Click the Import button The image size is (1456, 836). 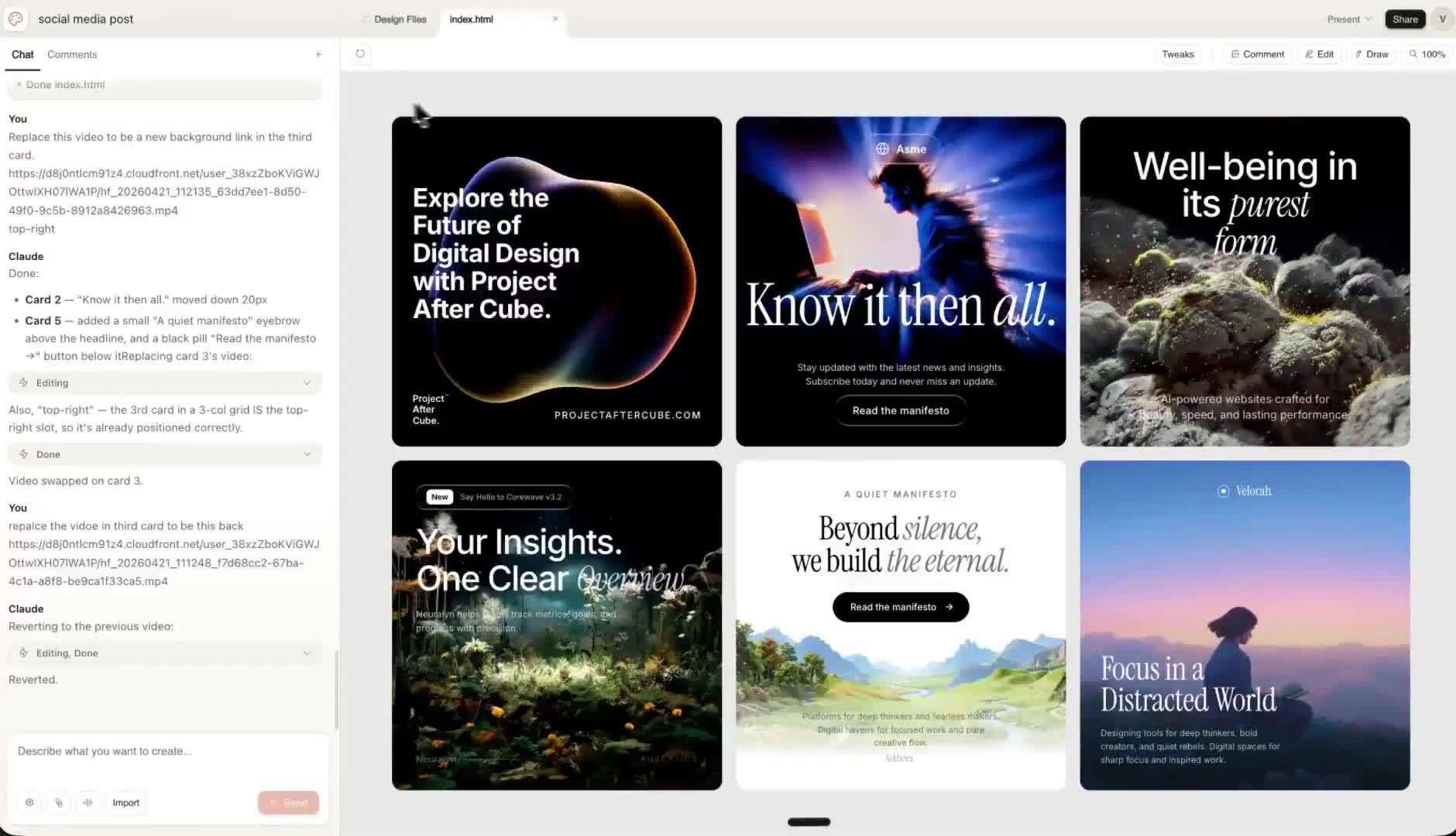[126, 803]
